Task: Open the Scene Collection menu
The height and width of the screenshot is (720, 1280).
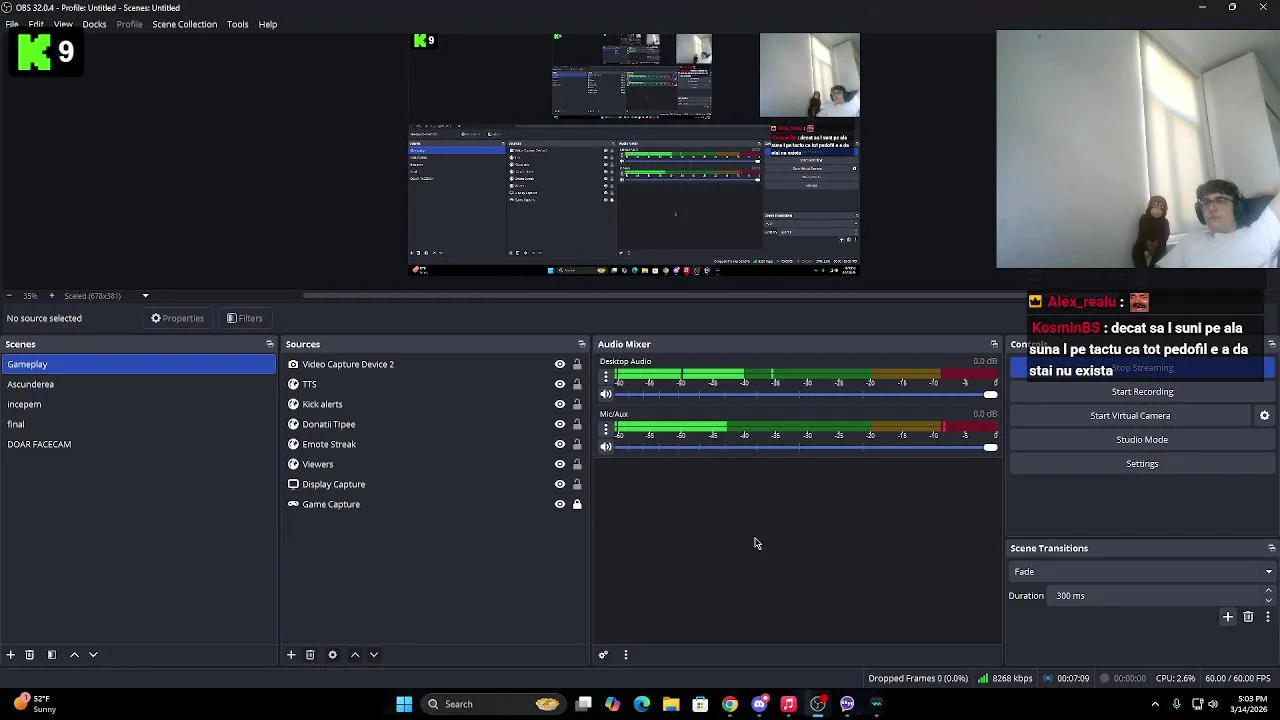Action: (184, 24)
